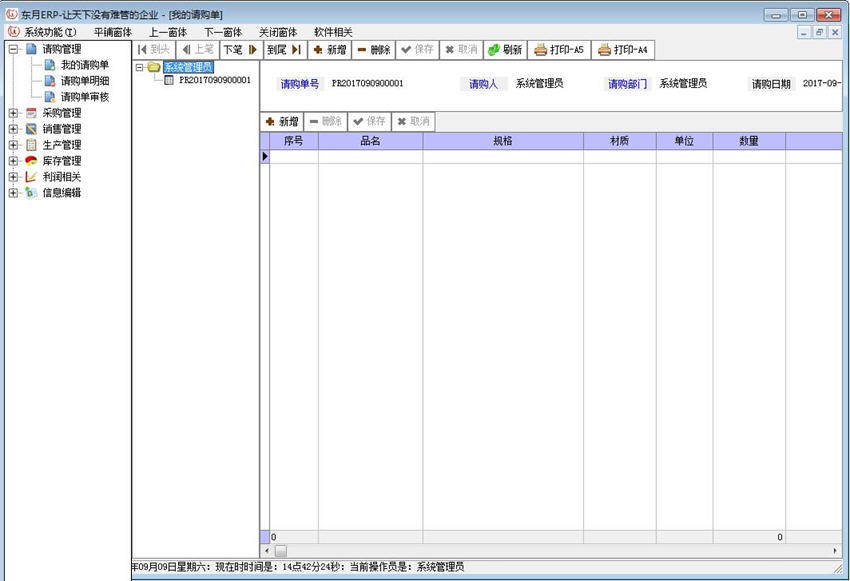Image resolution: width=850 pixels, height=581 pixels.
Task: Collapse the 系统管理员 folder node
Action: (x=139, y=68)
